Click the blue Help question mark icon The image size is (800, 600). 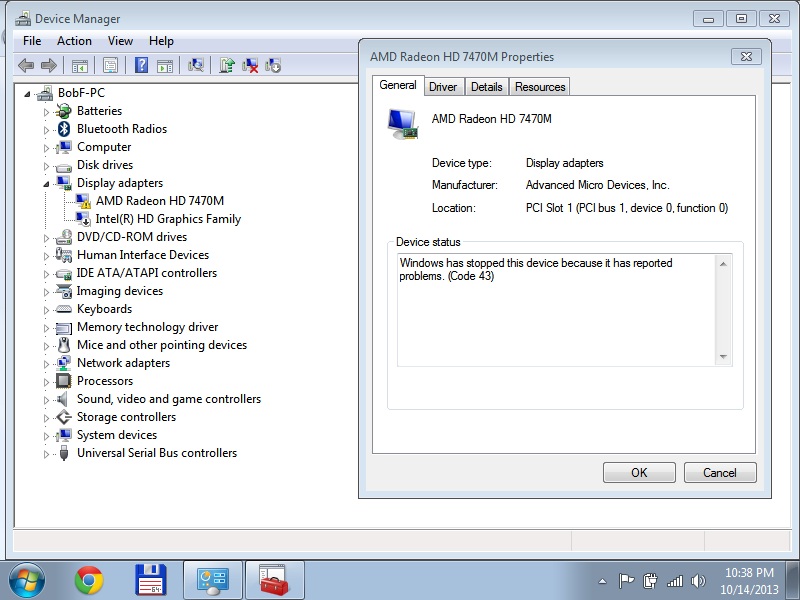(x=141, y=65)
